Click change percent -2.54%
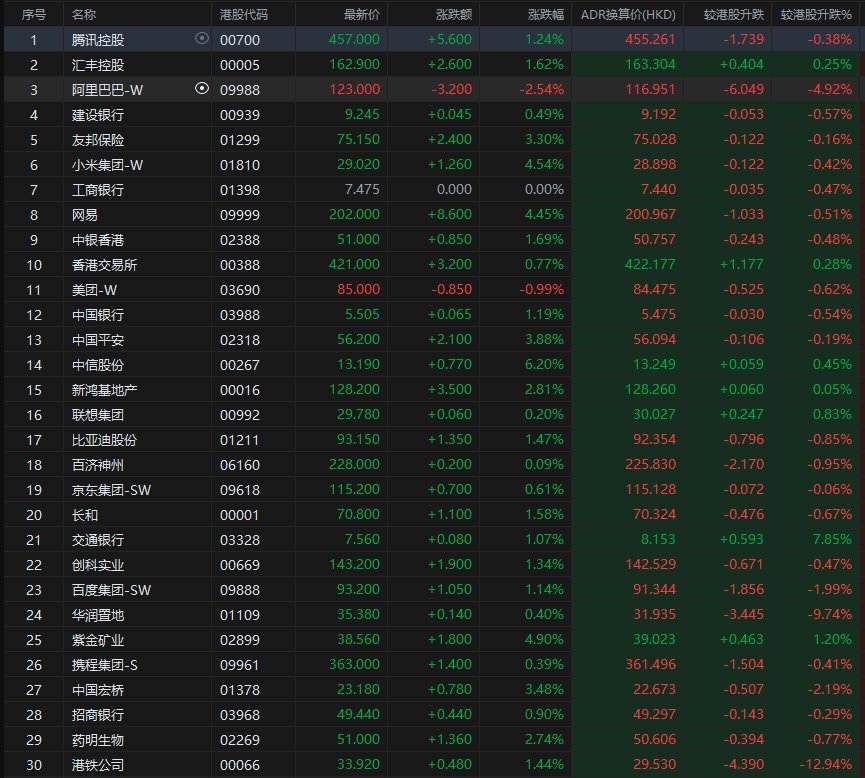 [542, 89]
